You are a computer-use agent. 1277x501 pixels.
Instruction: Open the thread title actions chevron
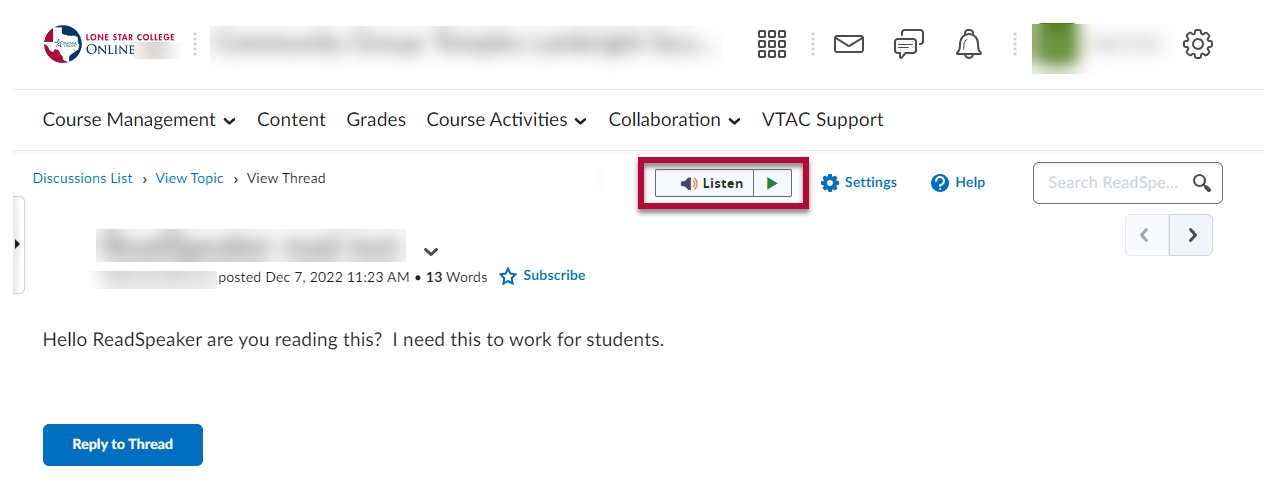[x=431, y=252]
